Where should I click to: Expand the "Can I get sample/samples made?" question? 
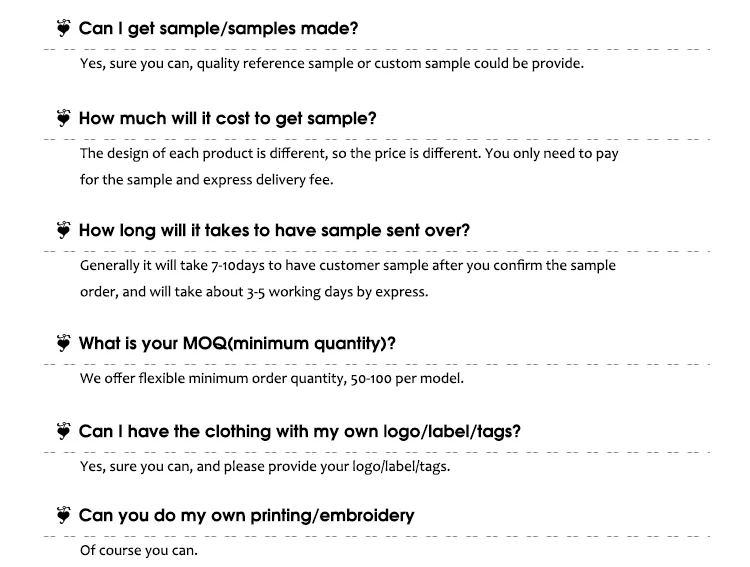coord(218,29)
